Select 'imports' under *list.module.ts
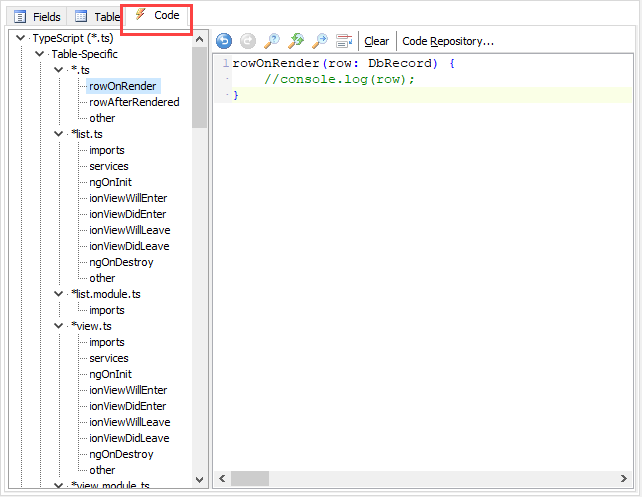This screenshot has height=497, width=642. [x=107, y=310]
